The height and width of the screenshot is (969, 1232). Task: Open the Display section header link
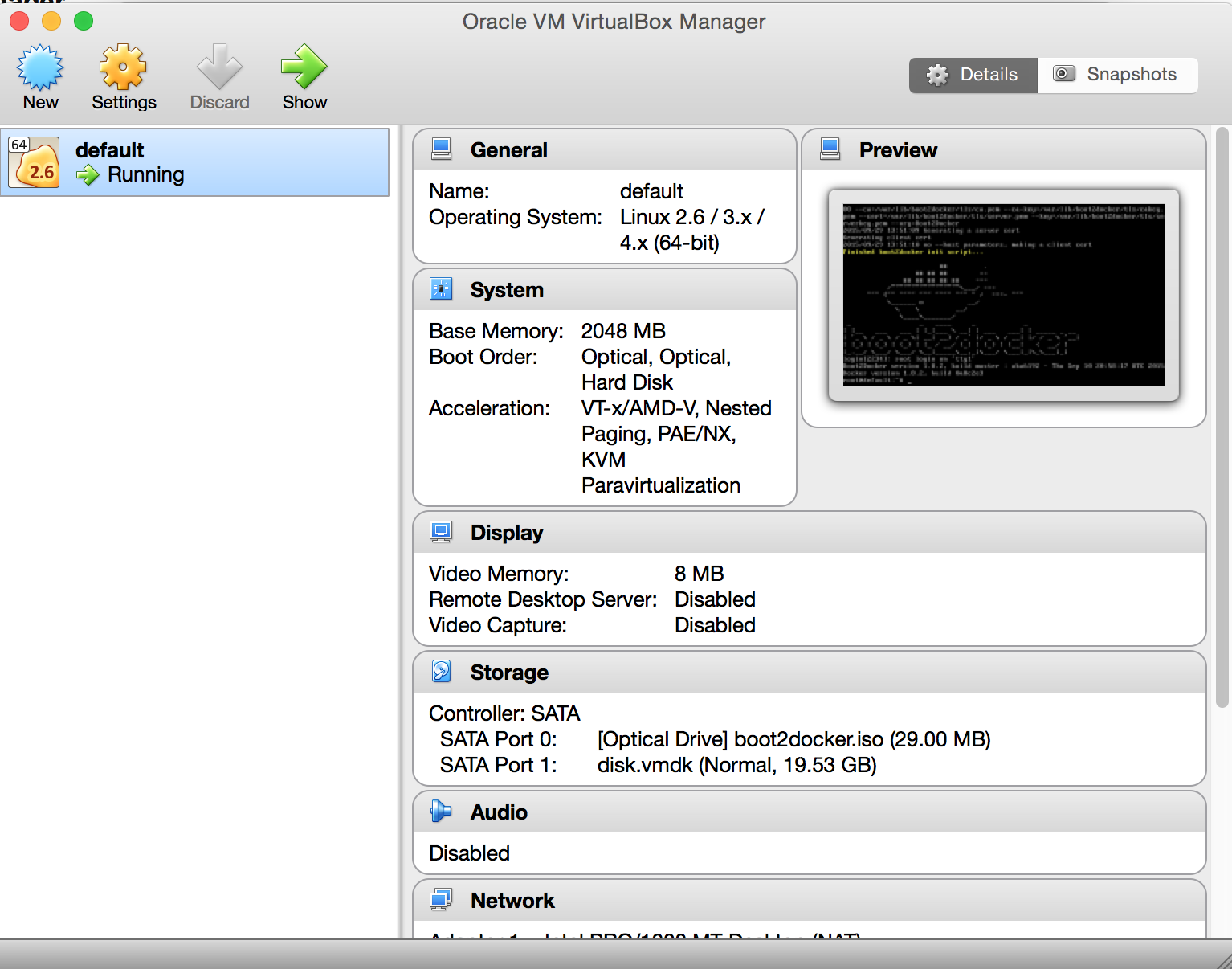pyautogui.click(x=507, y=533)
